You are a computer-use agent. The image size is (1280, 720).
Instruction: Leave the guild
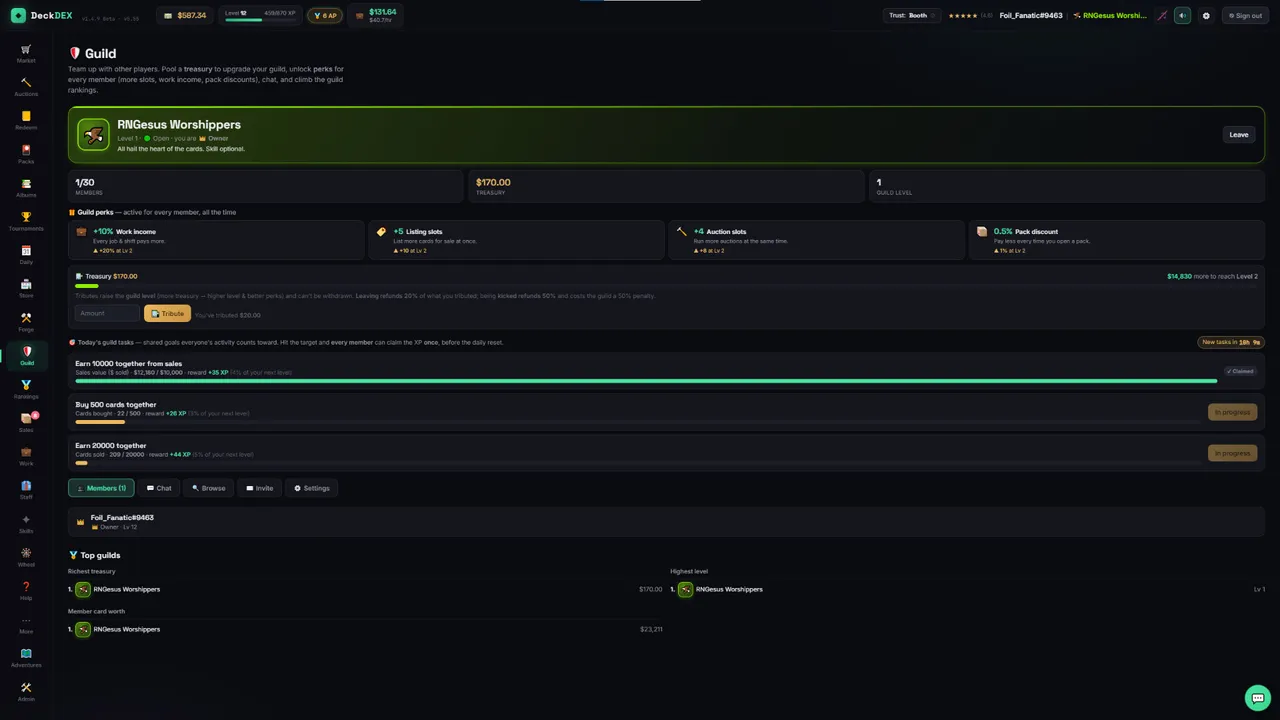(1238, 134)
